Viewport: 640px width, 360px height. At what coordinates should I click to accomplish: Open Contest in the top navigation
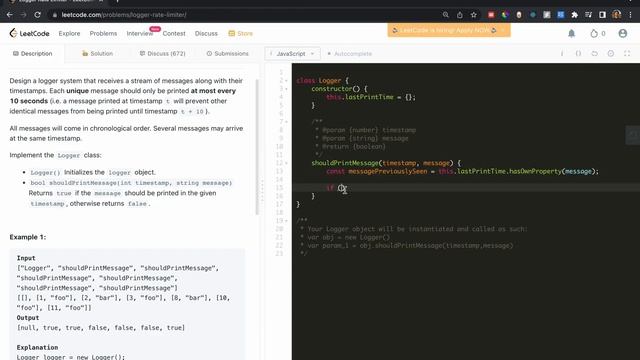tap(174, 33)
